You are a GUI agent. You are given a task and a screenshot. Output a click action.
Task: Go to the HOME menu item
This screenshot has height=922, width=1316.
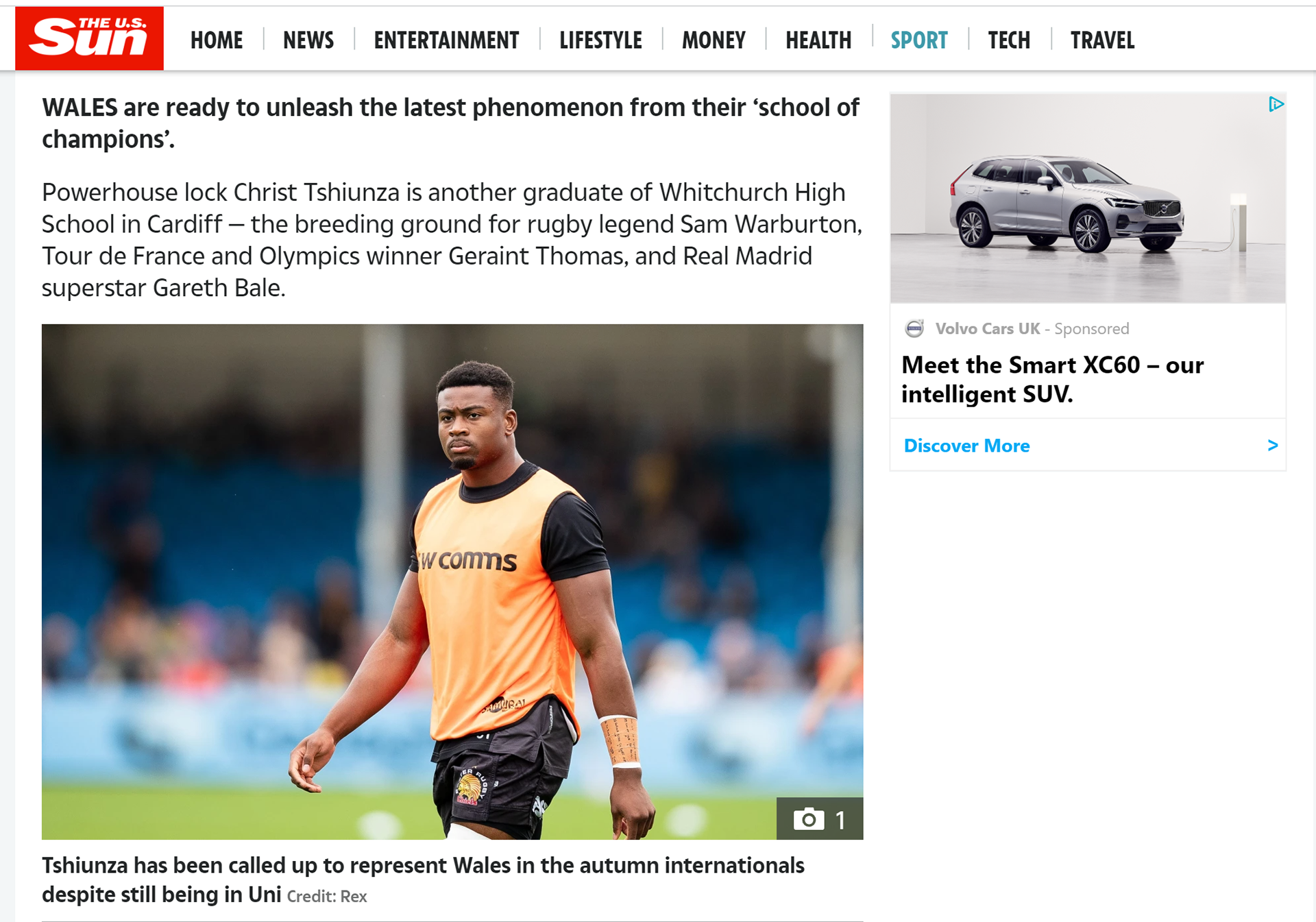tap(217, 40)
